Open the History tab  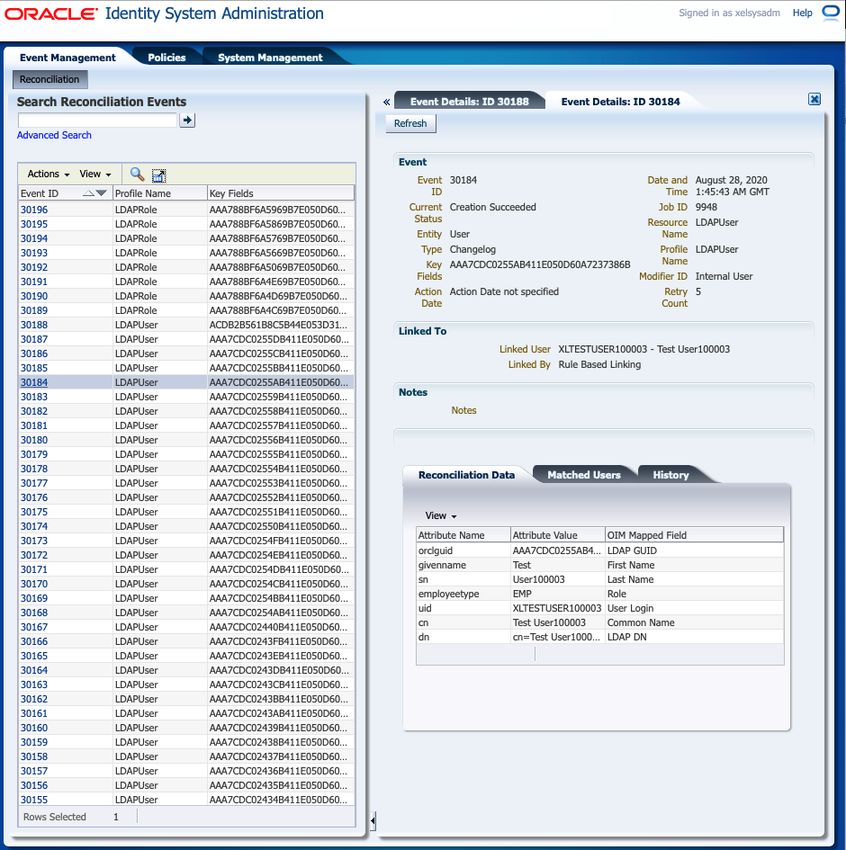coord(670,475)
